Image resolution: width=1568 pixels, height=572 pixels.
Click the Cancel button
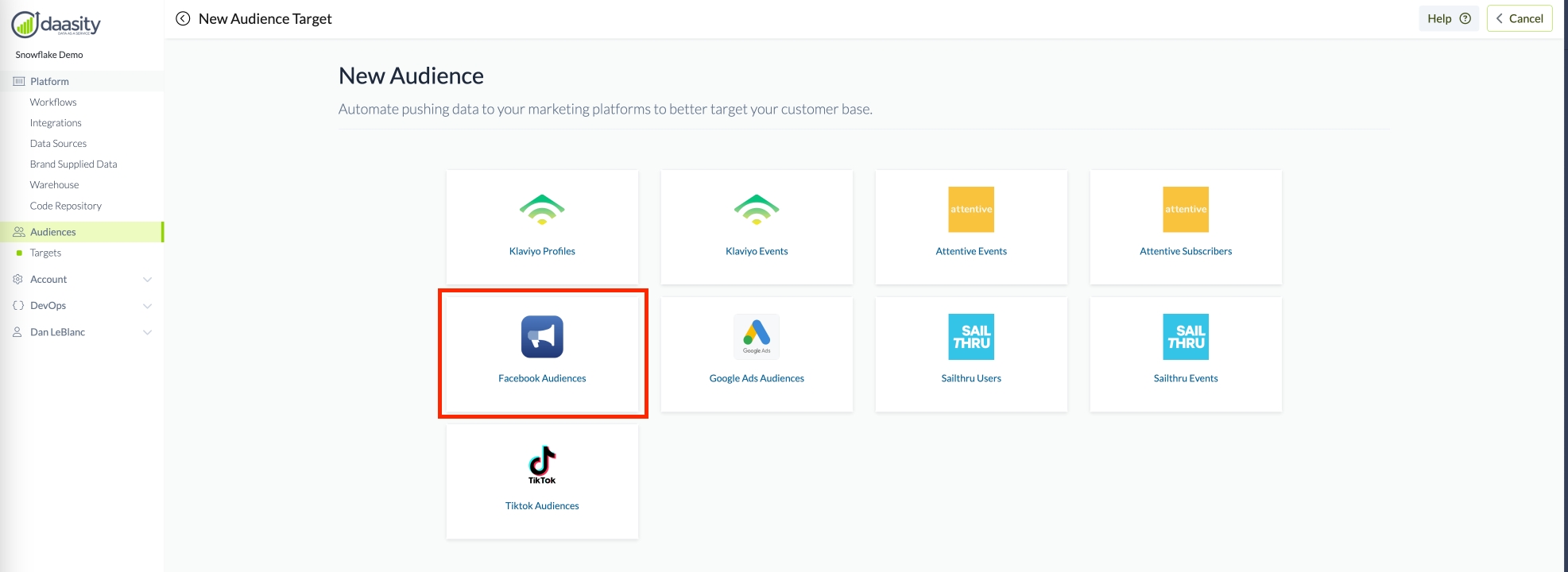click(1520, 18)
